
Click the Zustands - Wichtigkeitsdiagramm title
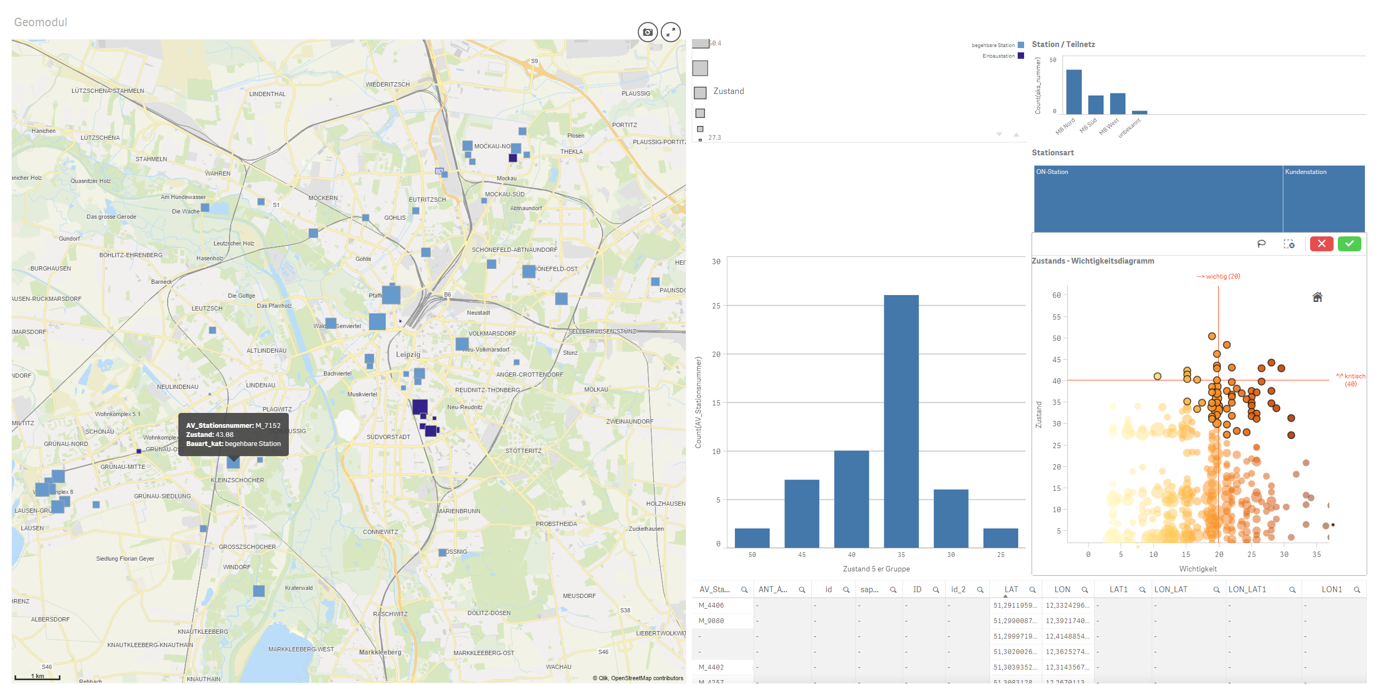[1093, 261]
